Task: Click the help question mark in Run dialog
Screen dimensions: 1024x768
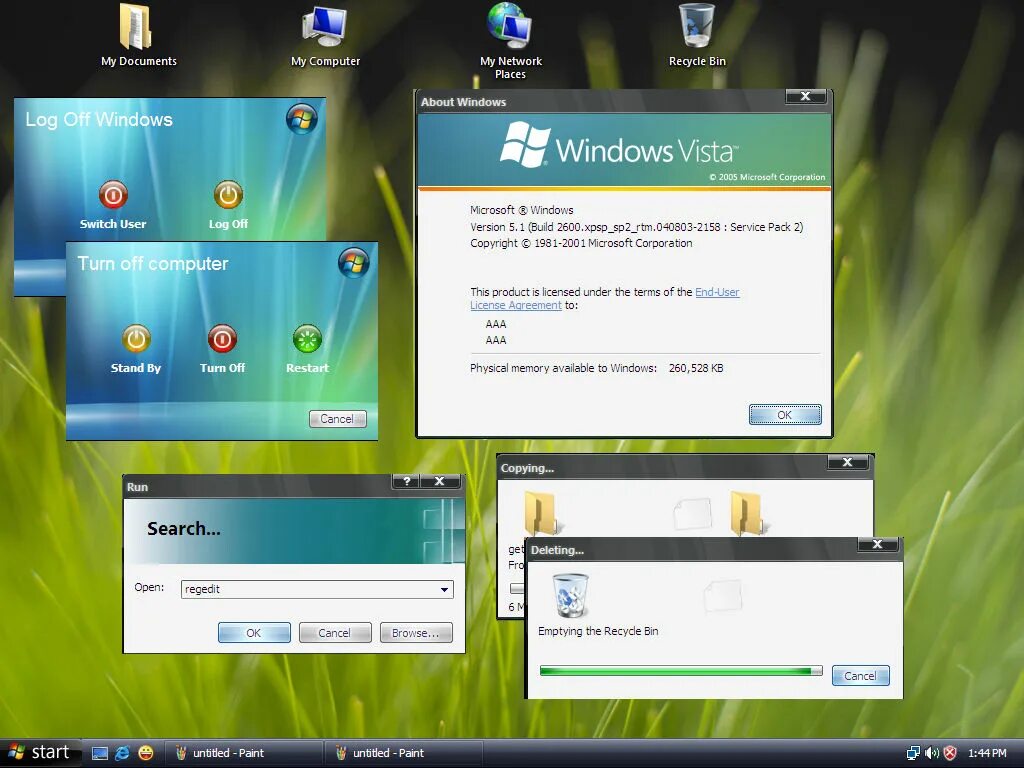Action: point(406,481)
